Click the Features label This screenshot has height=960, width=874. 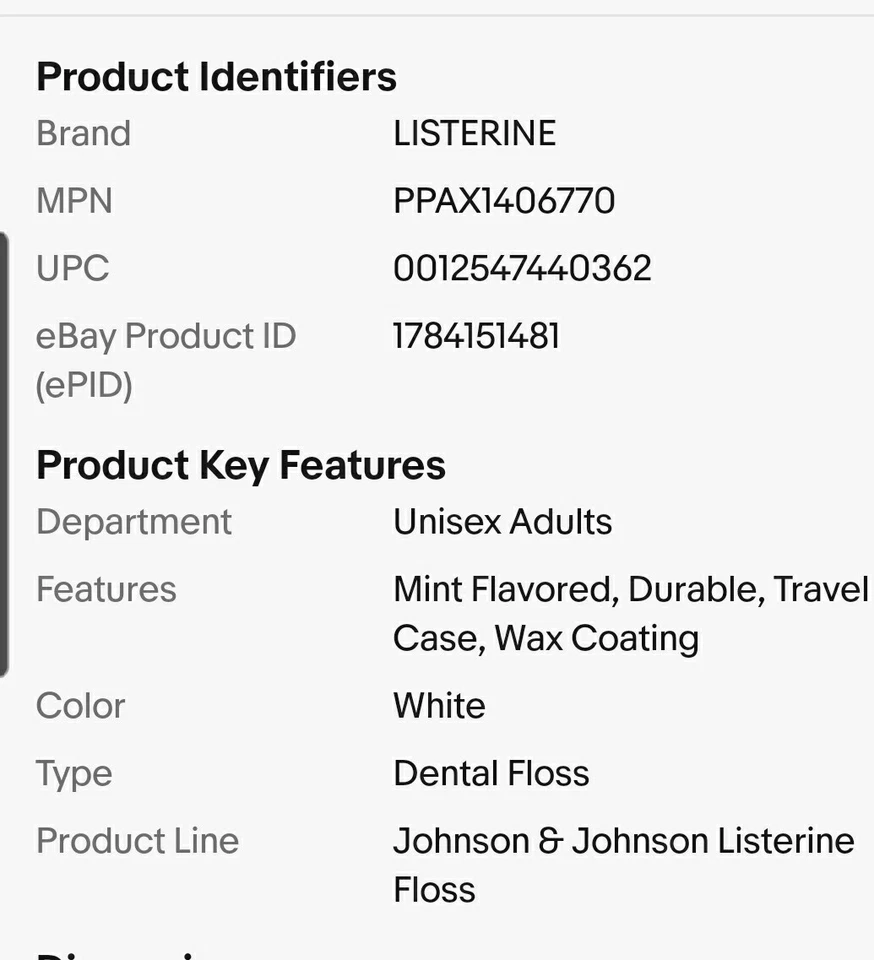point(106,589)
